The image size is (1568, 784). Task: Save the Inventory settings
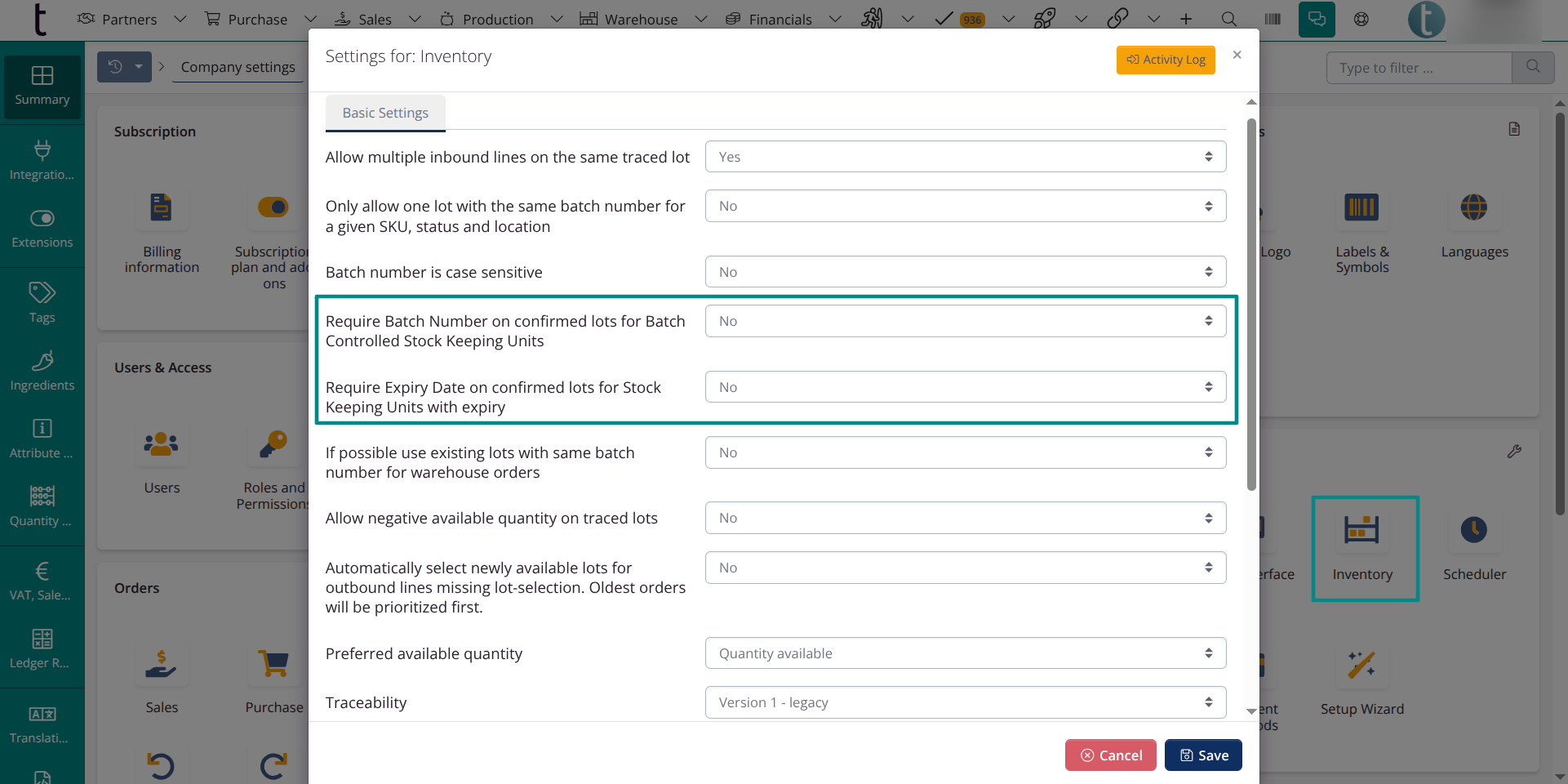[1202, 755]
